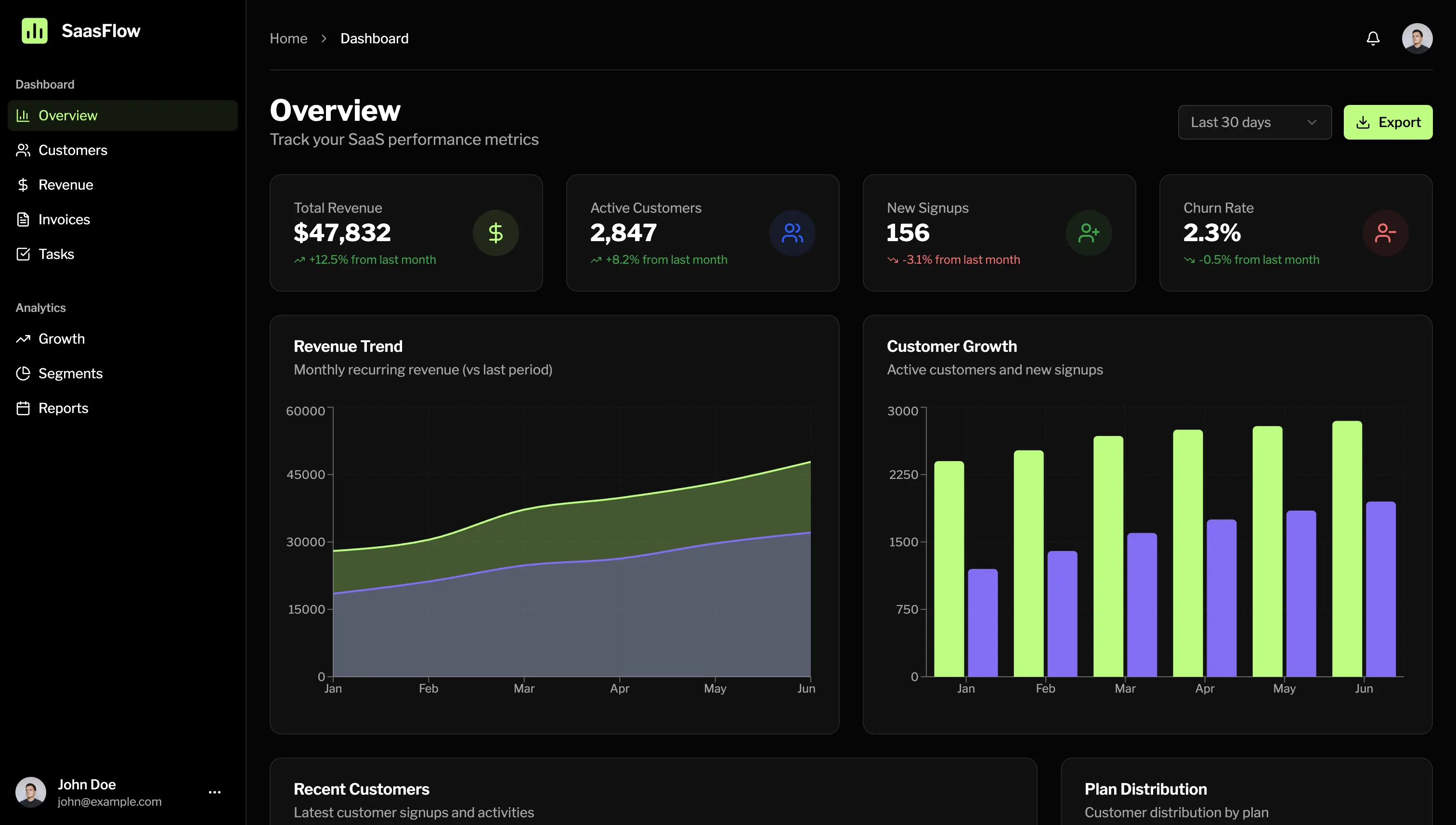
Task: Open the Last 30 days dropdown
Action: click(1254, 122)
